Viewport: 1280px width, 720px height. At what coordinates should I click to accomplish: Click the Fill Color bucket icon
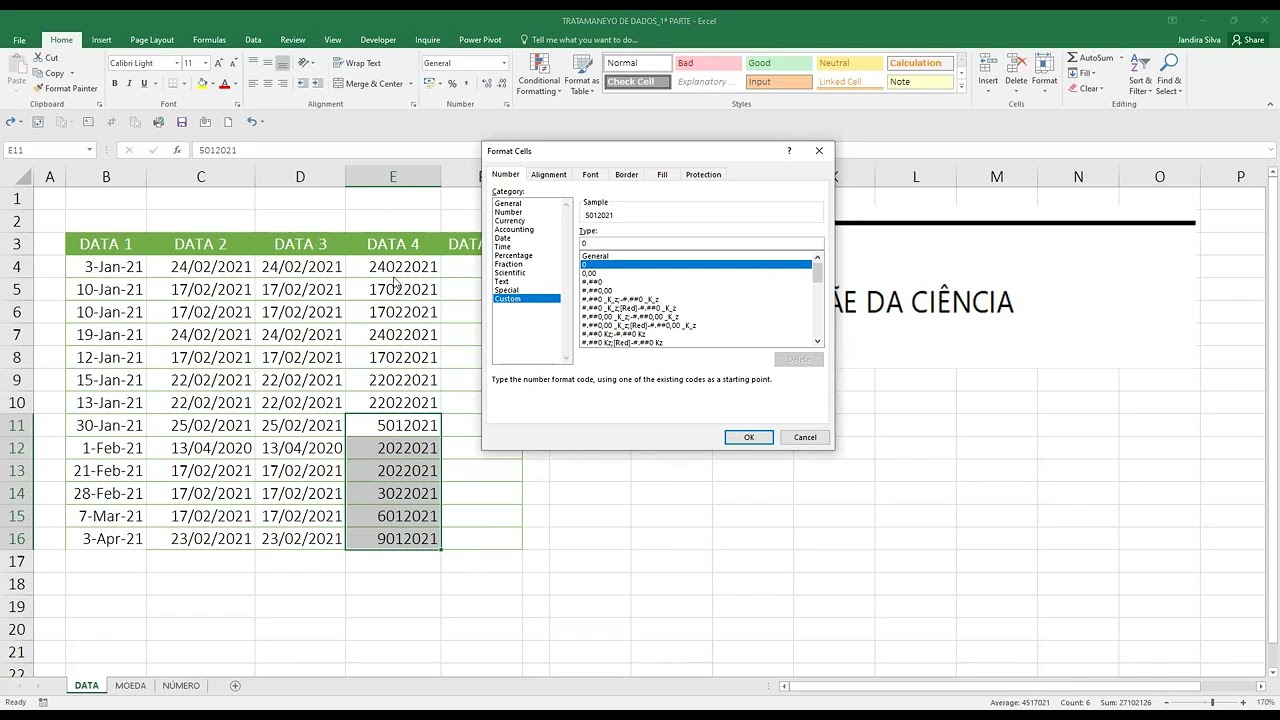pos(202,84)
